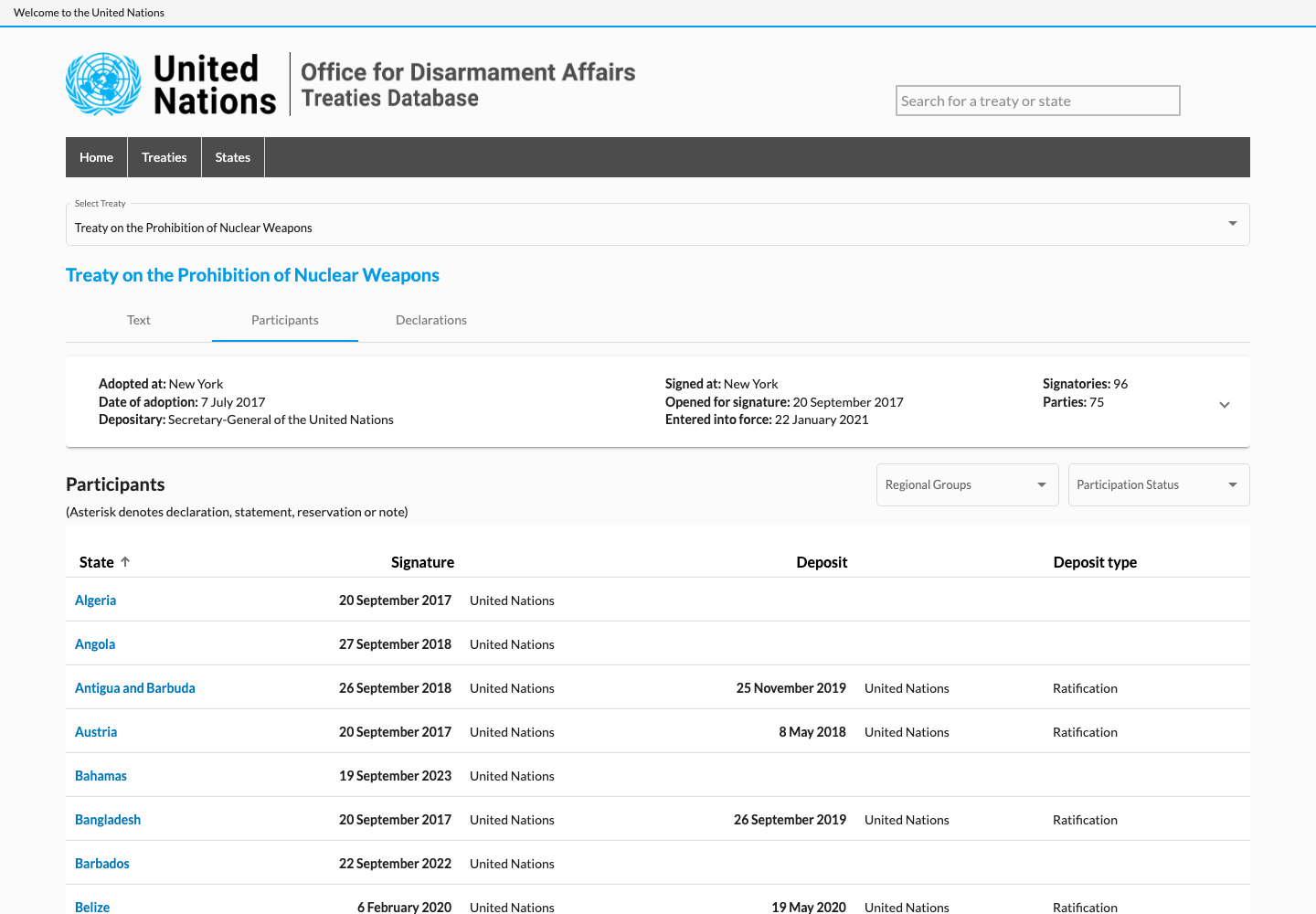Click the Treaty on the Prohibition of Nuclear Weapons heading
Screen dimensions: 1316x914
252,275
